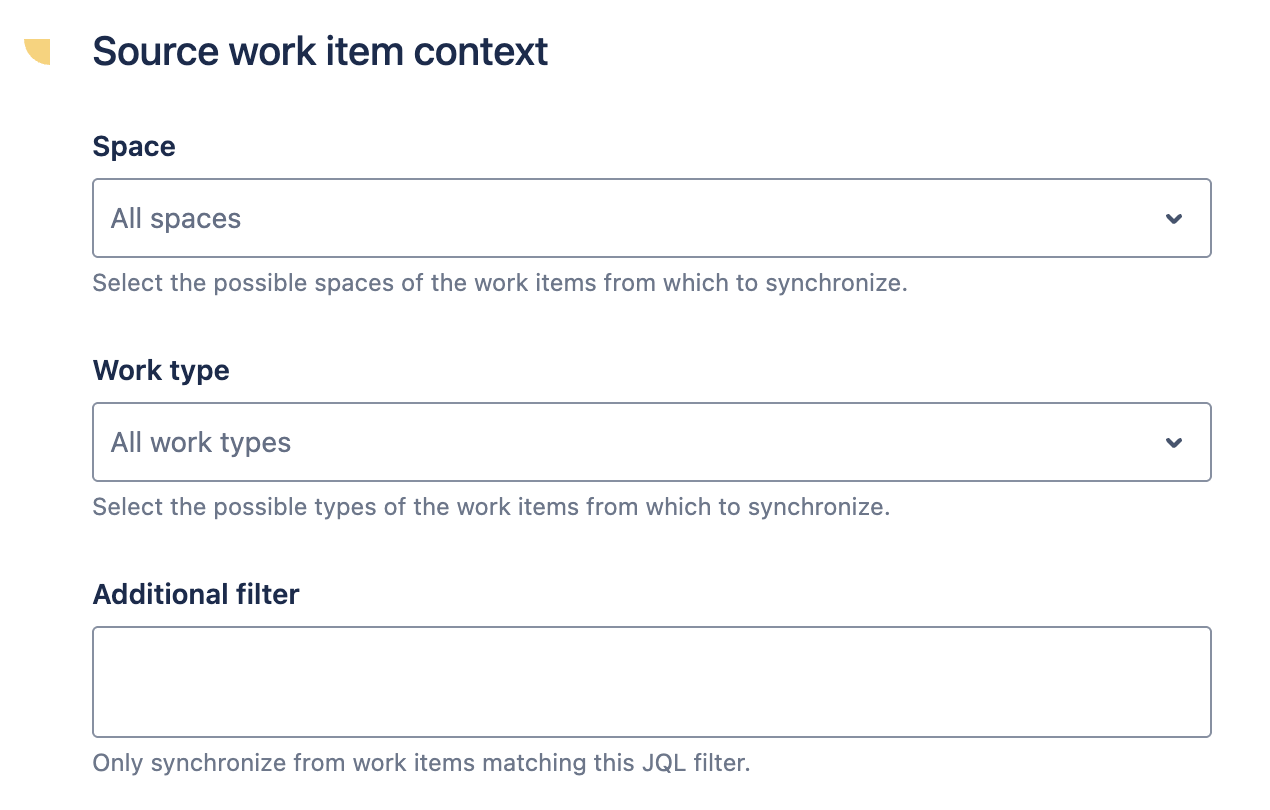Click the help text about possible spaces

500,283
